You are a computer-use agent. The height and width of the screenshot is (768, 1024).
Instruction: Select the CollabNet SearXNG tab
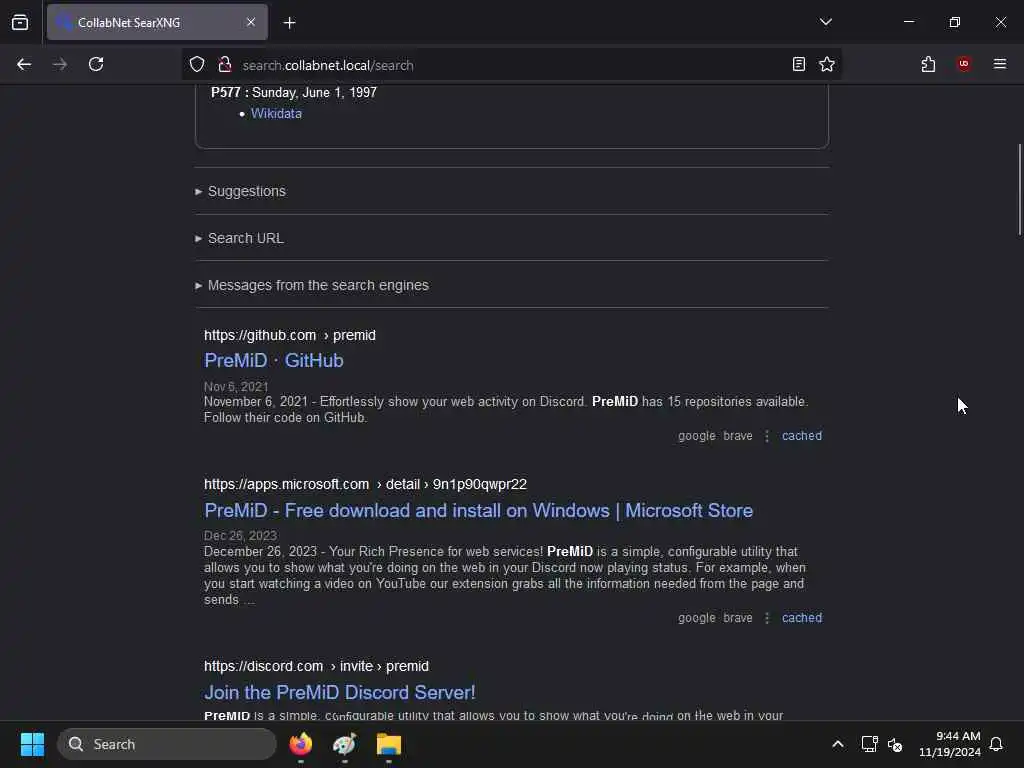[x=157, y=22]
